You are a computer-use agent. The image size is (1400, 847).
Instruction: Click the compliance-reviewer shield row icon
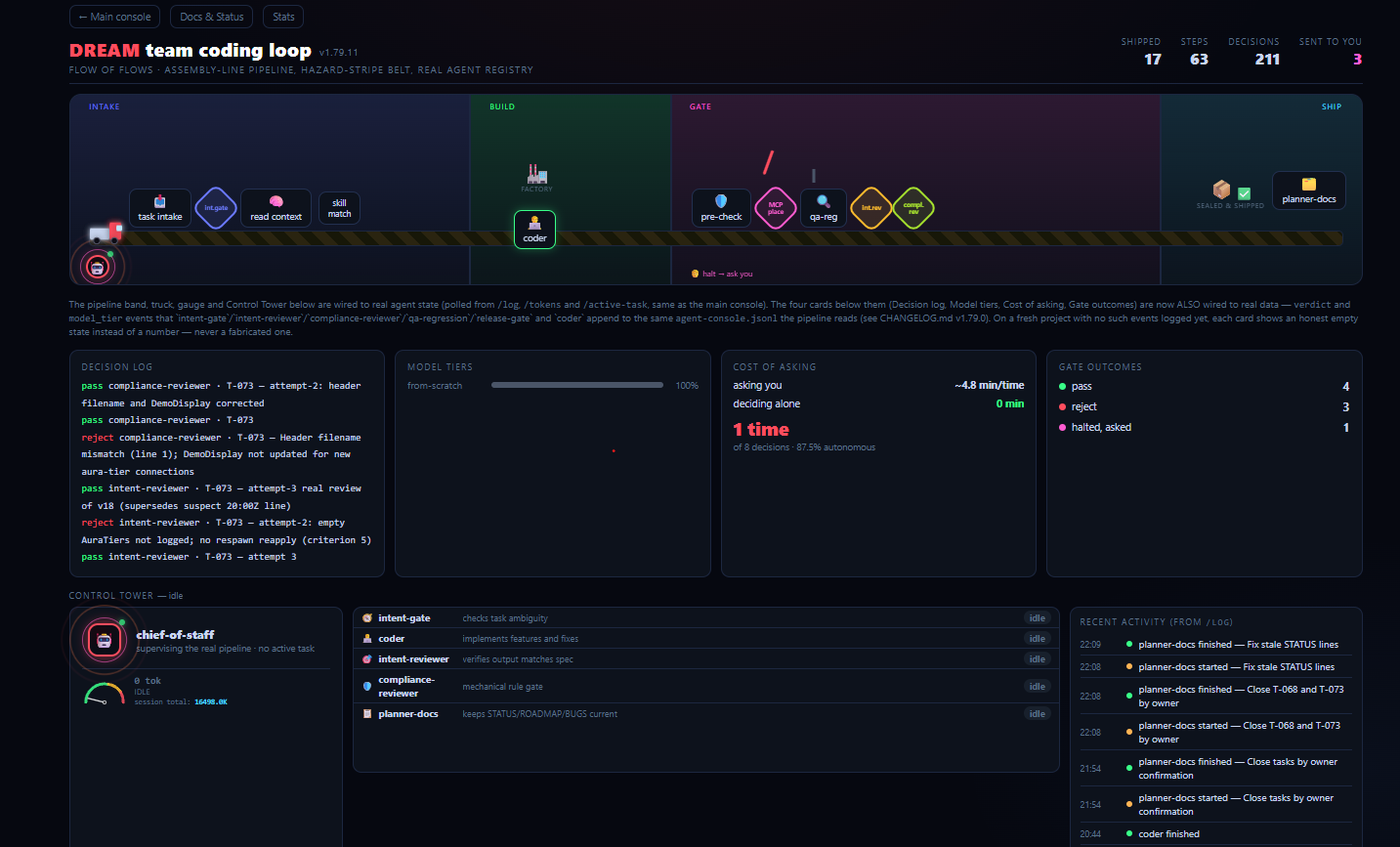click(x=367, y=687)
